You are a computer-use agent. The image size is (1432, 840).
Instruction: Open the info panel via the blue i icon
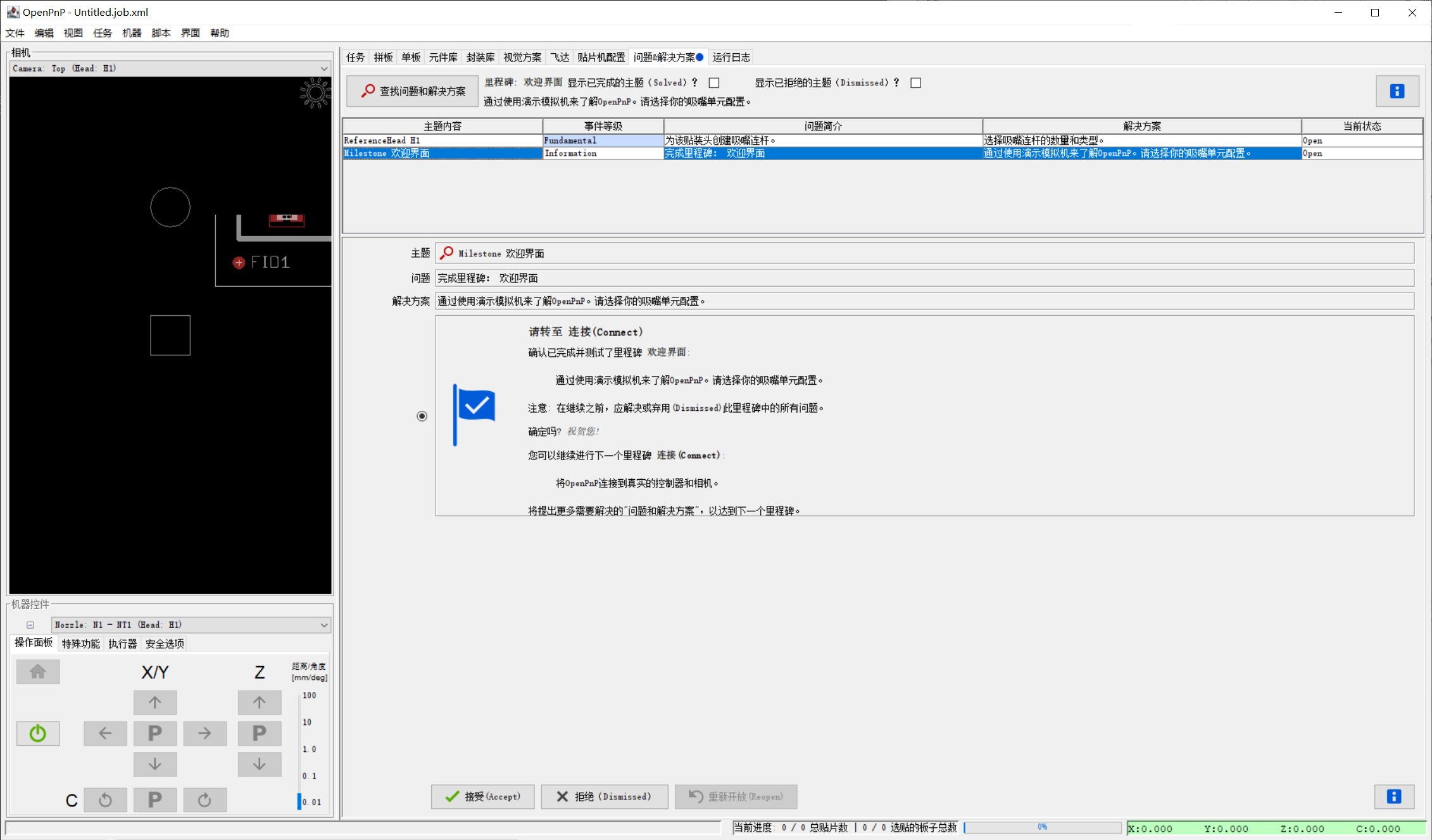pyautogui.click(x=1397, y=91)
